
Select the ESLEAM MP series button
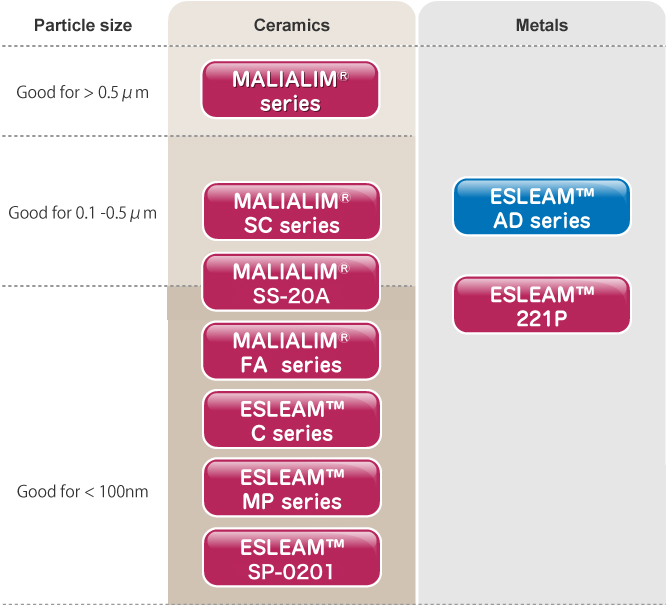pos(291,488)
